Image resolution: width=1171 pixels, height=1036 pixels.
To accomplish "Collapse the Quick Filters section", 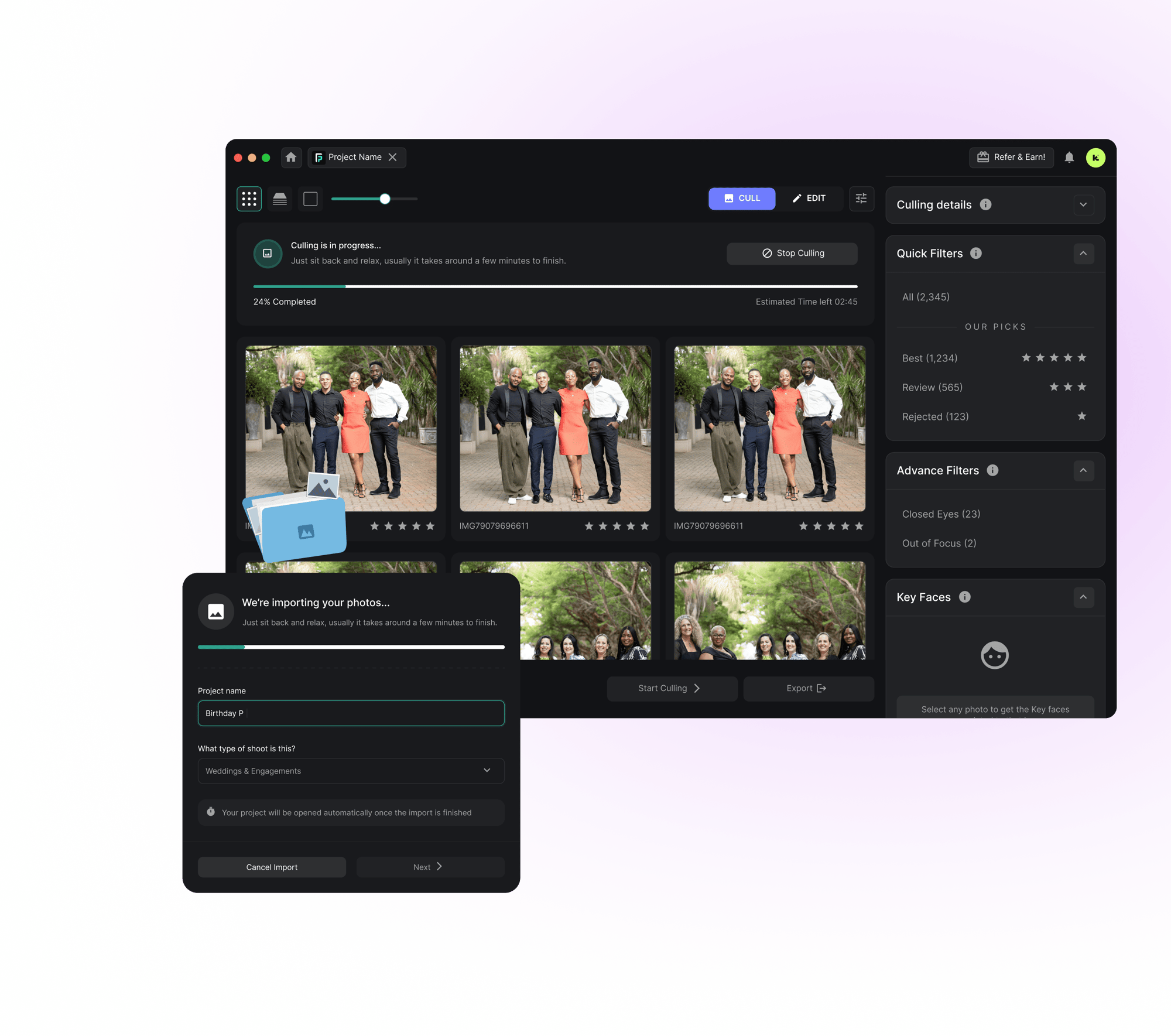I will pyautogui.click(x=1083, y=254).
